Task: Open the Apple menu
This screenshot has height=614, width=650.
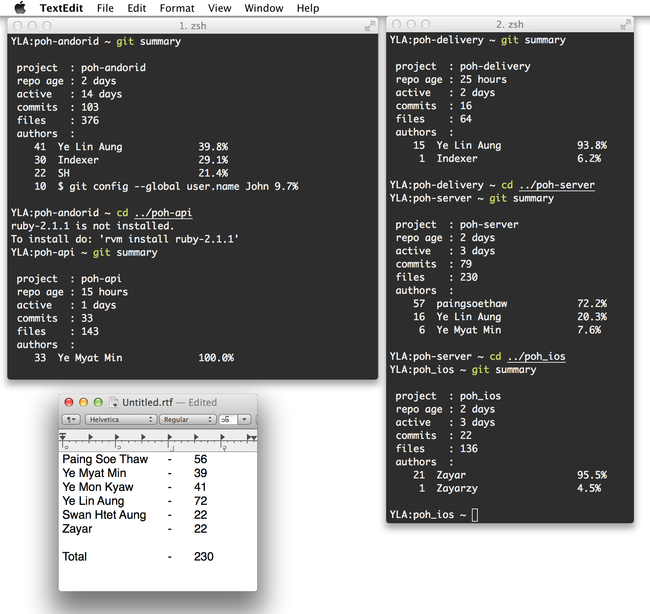Action: (19, 8)
